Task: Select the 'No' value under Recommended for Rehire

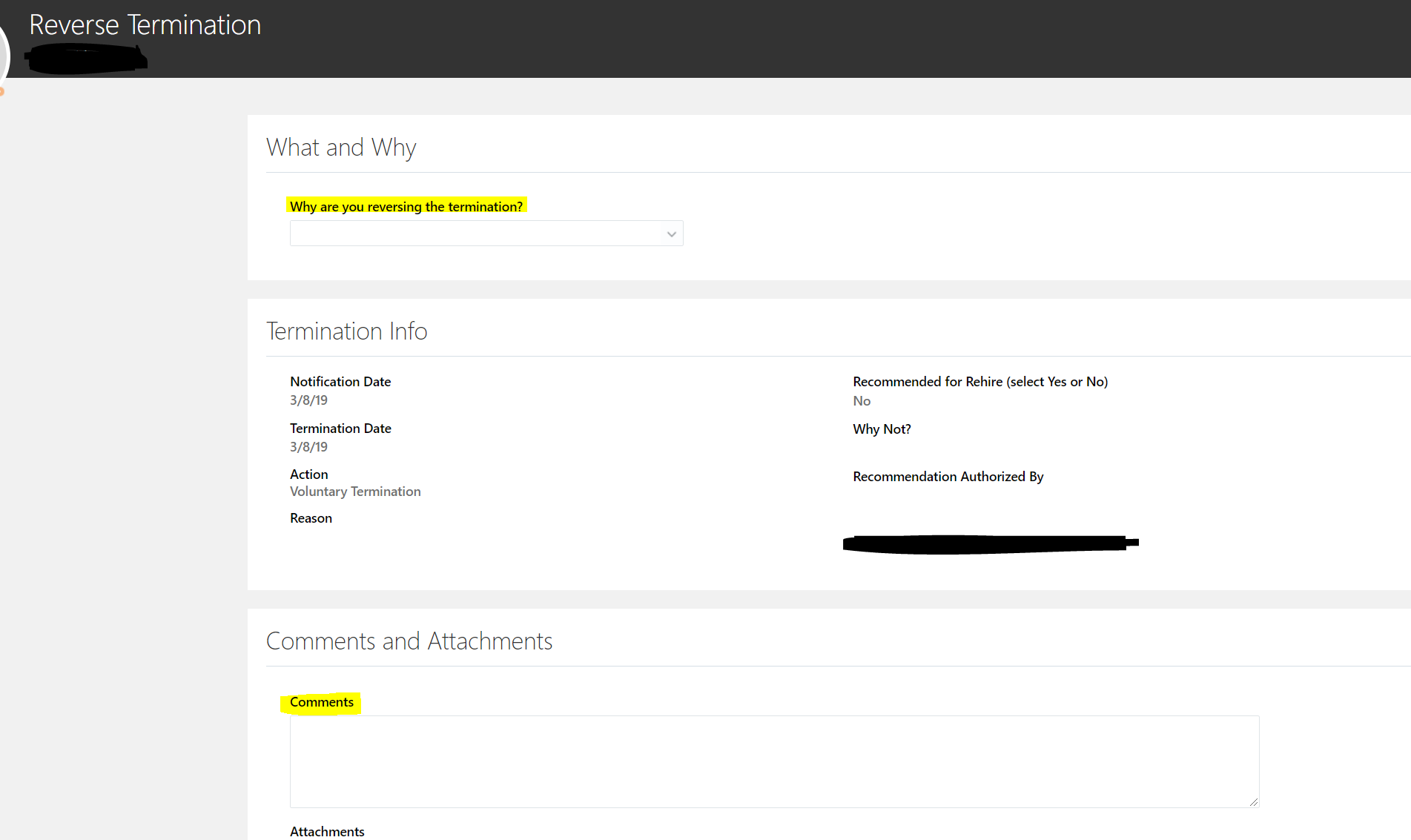Action: [862, 400]
